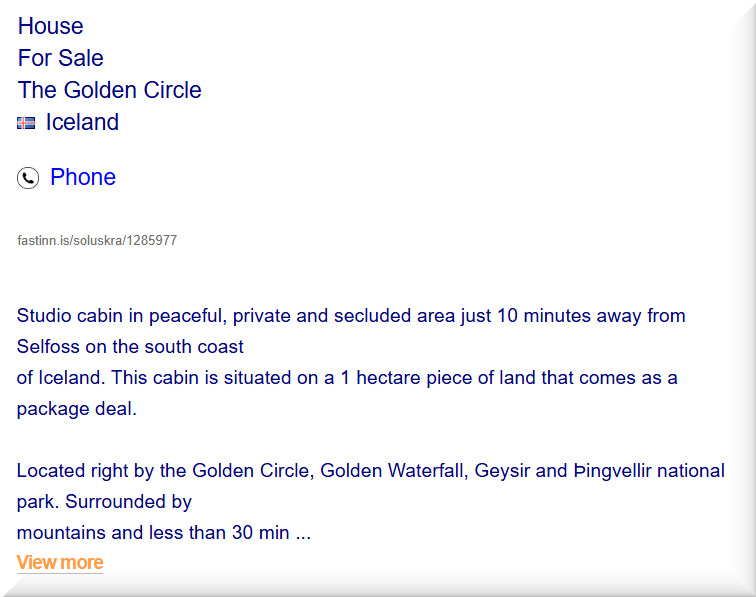Click the line Selfoss on the south coast

tap(130, 347)
